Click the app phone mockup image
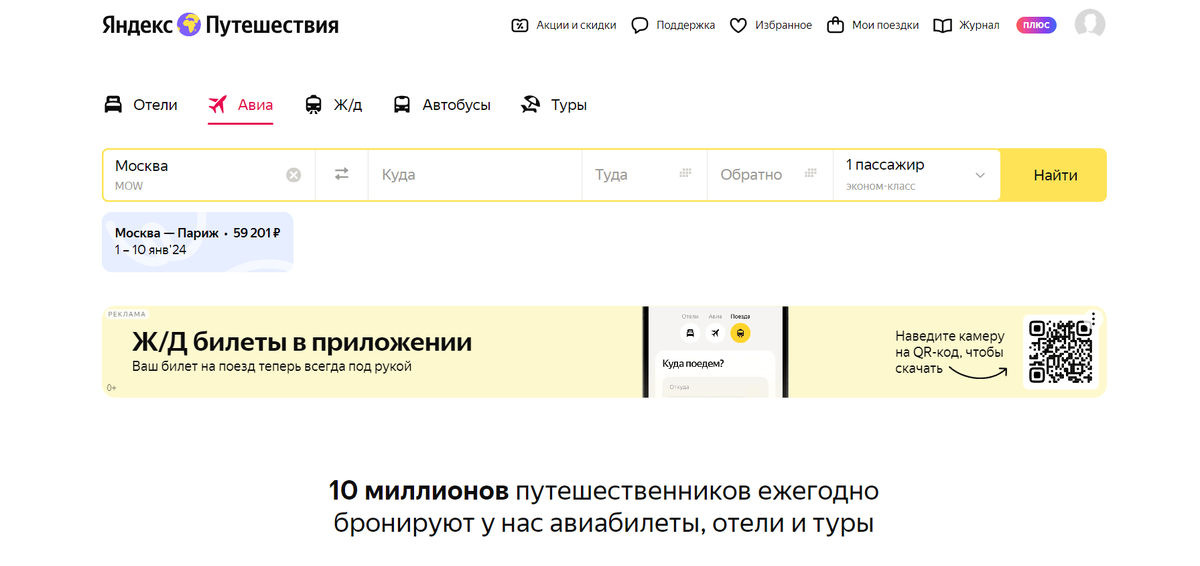The width and height of the screenshot is (1200, 566). [x=715, y=352]
